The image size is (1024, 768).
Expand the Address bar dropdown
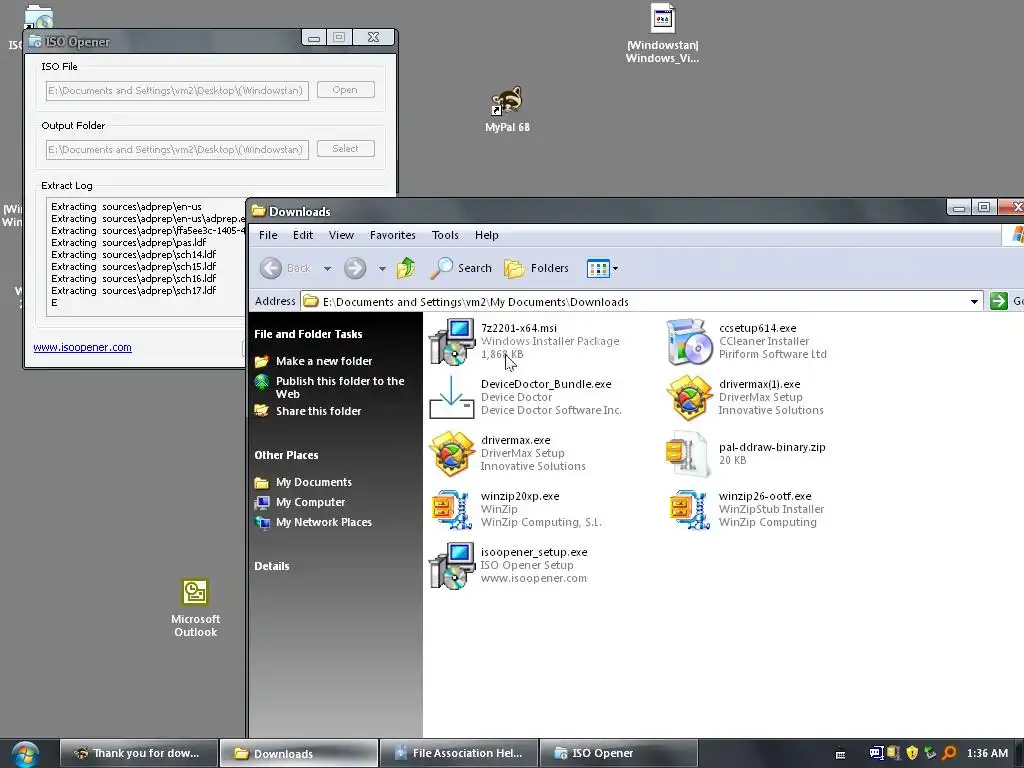point(974,302)
